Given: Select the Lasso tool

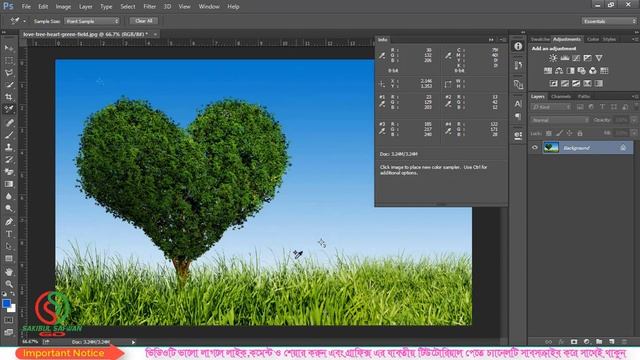Looking at the screenshot, I should [x=9, y=73].
